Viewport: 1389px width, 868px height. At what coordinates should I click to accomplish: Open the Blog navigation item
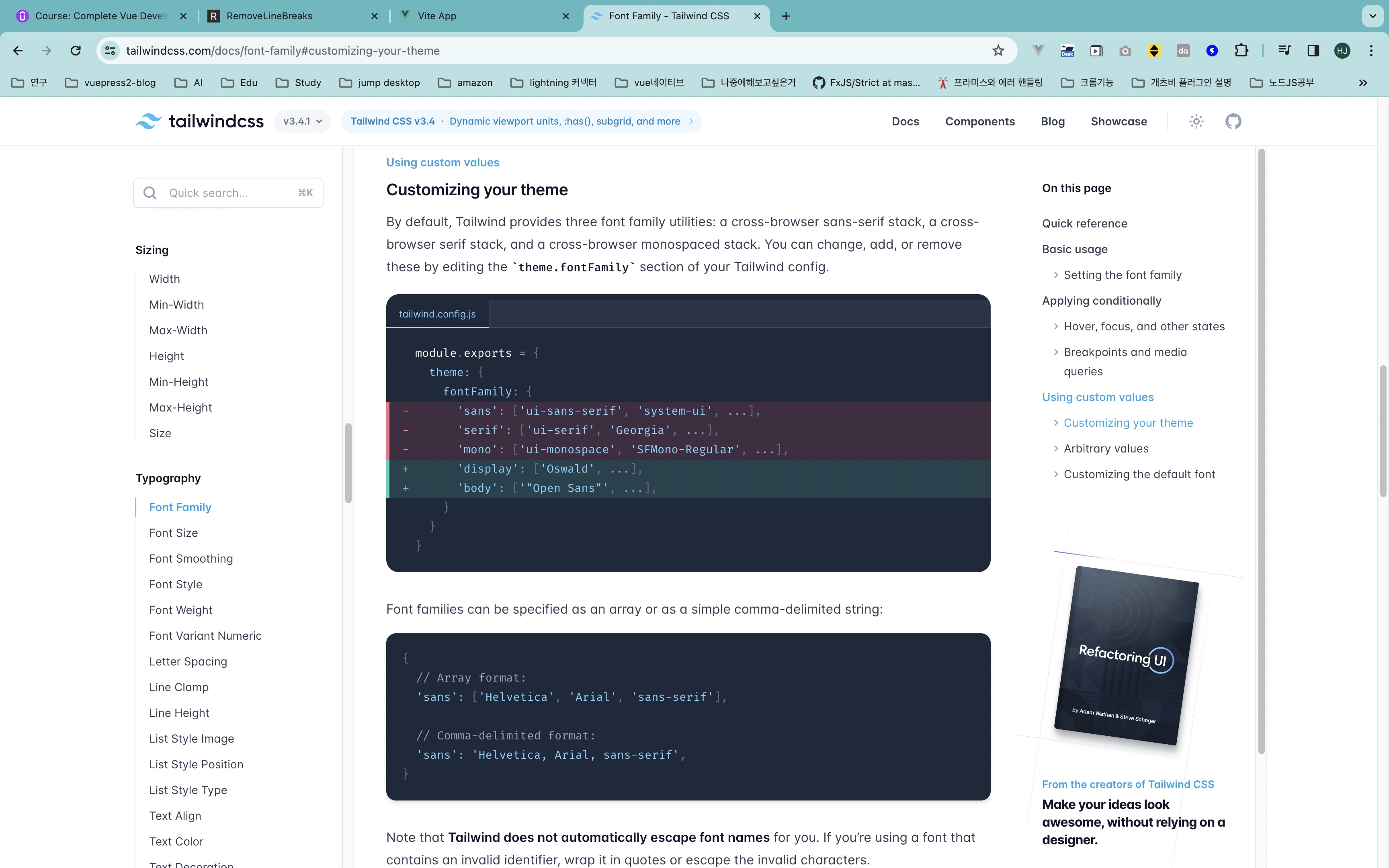point(1053,121)
